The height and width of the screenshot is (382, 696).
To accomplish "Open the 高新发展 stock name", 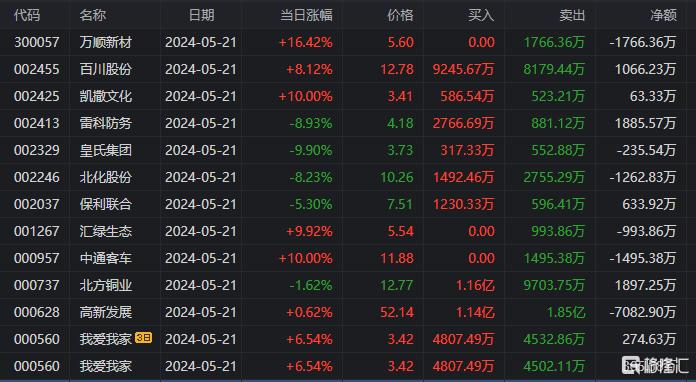I will tap(106, 312).
